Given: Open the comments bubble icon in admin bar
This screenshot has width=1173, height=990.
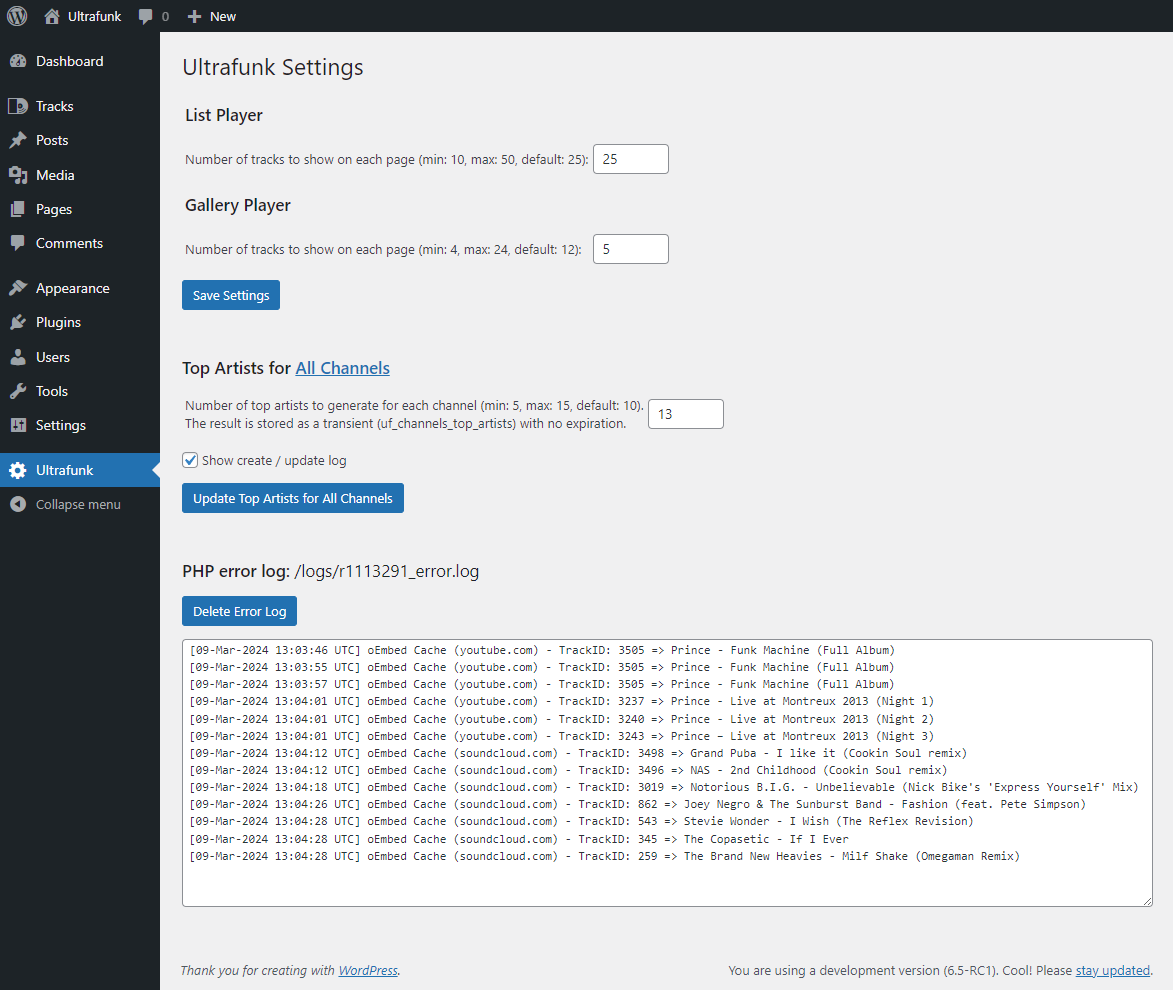Looking at the screenshot, I should click(x=146, y=16).
